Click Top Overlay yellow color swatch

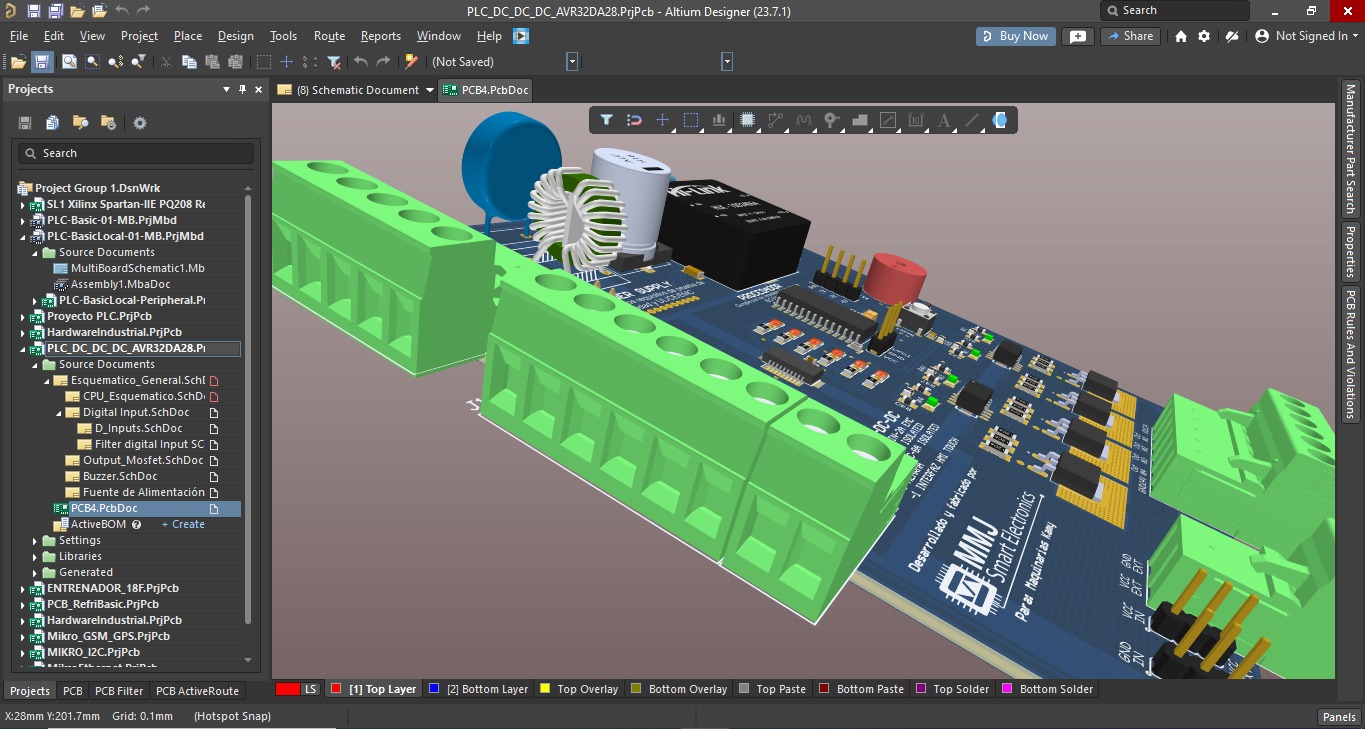pos(545,689)
